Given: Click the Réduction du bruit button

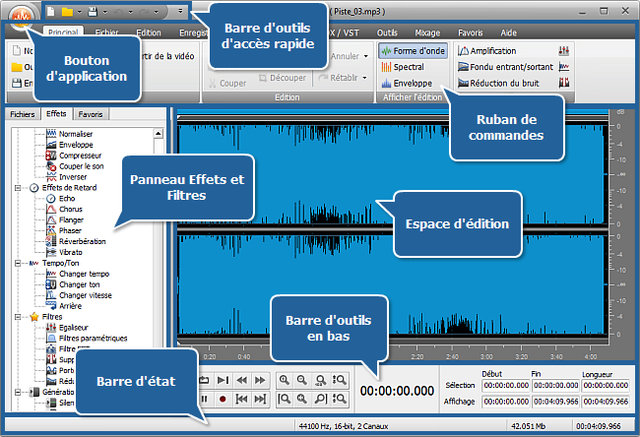Looking at the screenshot, I should (498, 83).
